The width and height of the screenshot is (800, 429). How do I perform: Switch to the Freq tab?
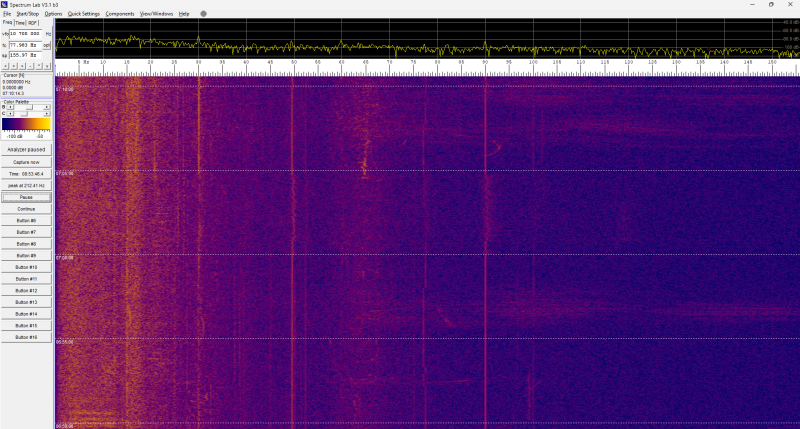pyautogui.click(x=7, y=22)
